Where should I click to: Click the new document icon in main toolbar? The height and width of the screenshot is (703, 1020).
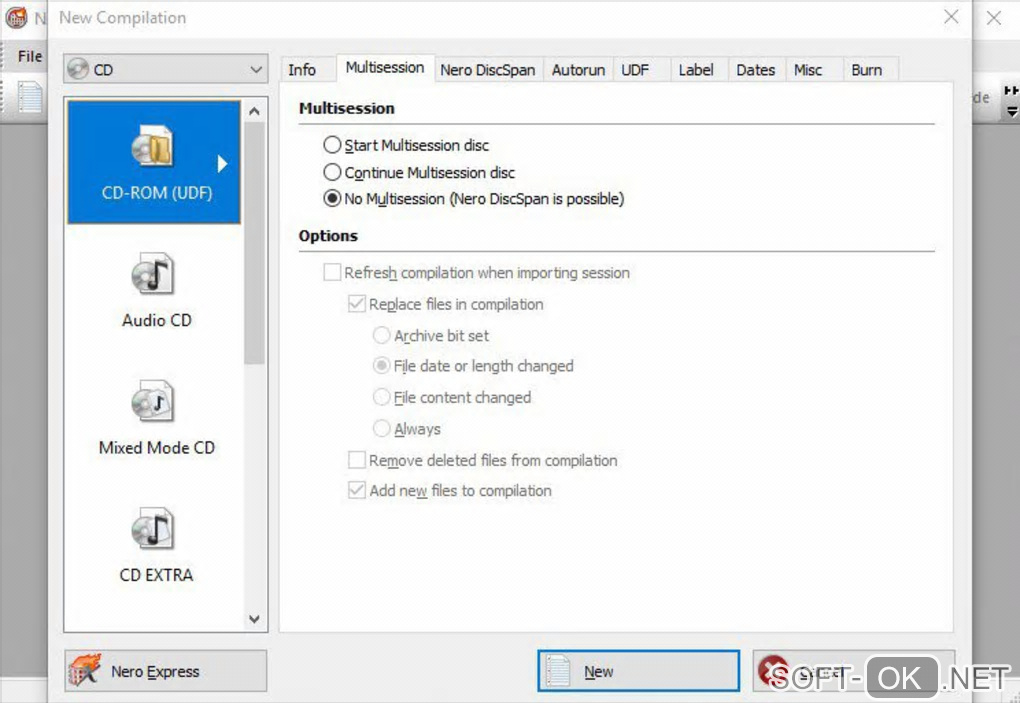[x=29, y=97]
